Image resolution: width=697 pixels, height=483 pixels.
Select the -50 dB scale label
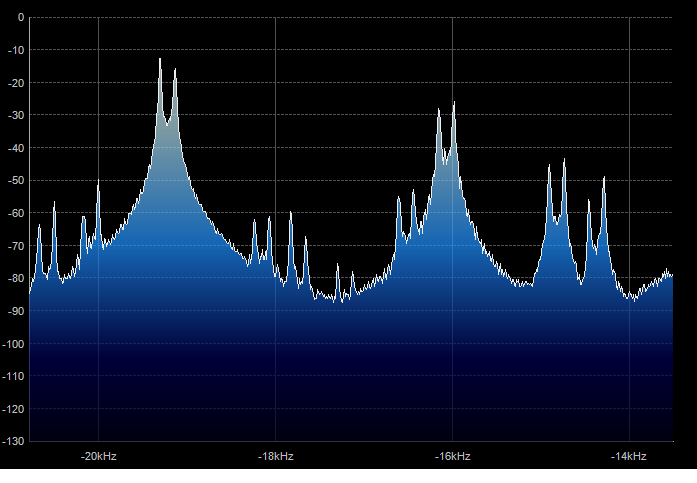pyautogui.click(x=16, y=180)
